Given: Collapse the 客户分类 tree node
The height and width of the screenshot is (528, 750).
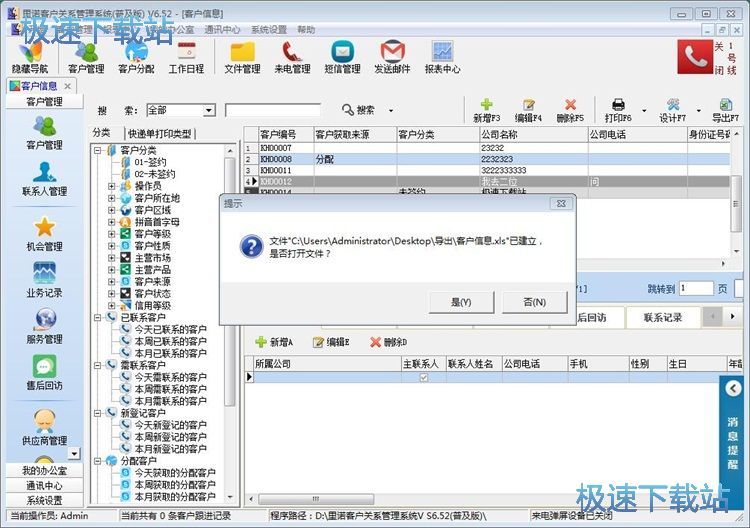Looking at the screenshot, I should pyautogui.click(x=98, y=150).
